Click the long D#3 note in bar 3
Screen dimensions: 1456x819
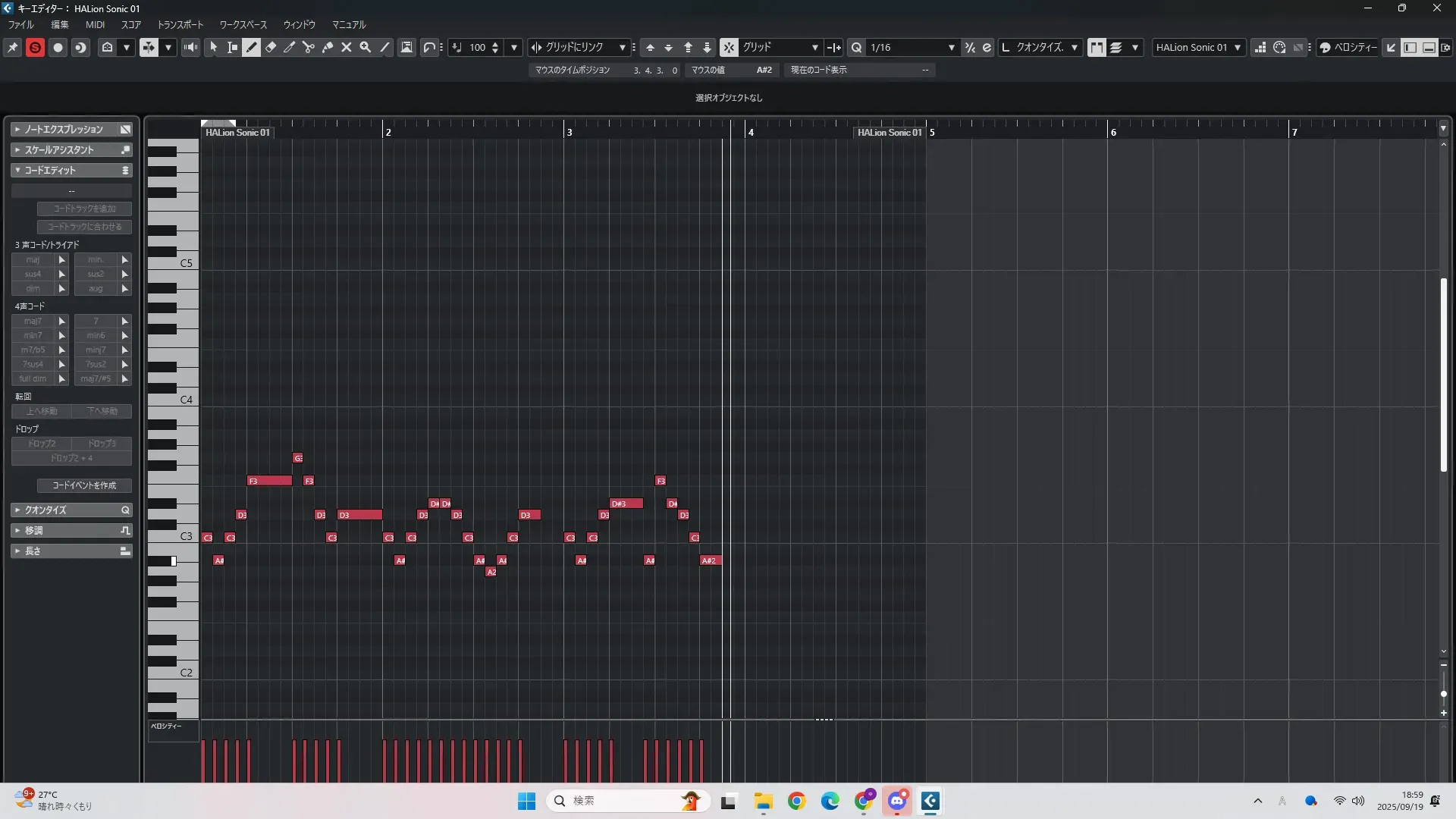626,504
